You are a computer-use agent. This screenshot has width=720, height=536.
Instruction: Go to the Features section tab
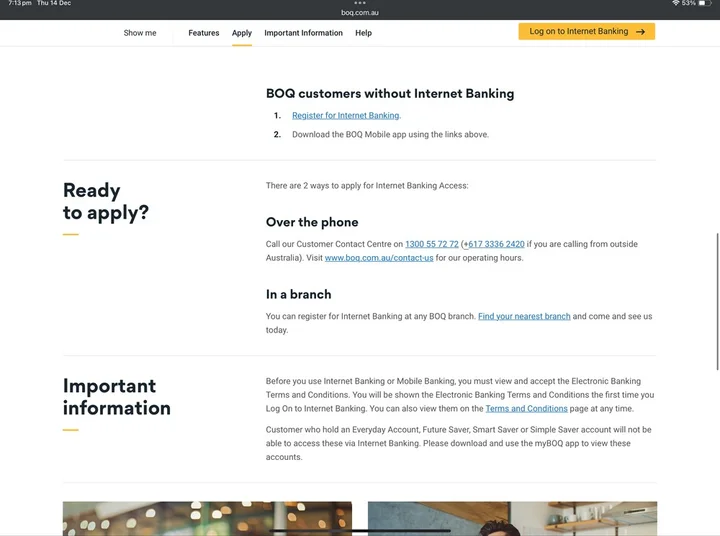203,33
